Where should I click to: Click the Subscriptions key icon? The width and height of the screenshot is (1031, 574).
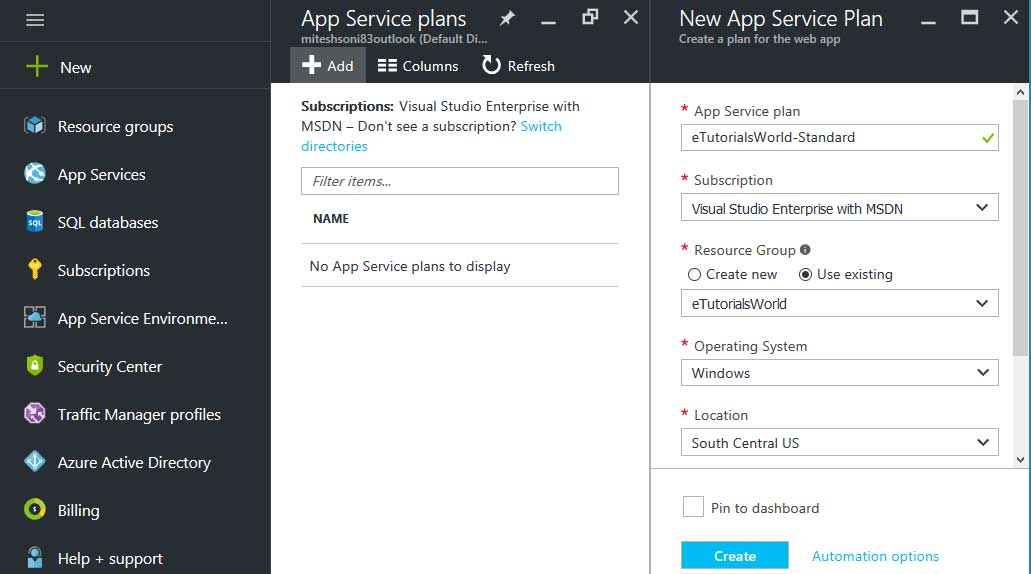(x=36, y=270)
